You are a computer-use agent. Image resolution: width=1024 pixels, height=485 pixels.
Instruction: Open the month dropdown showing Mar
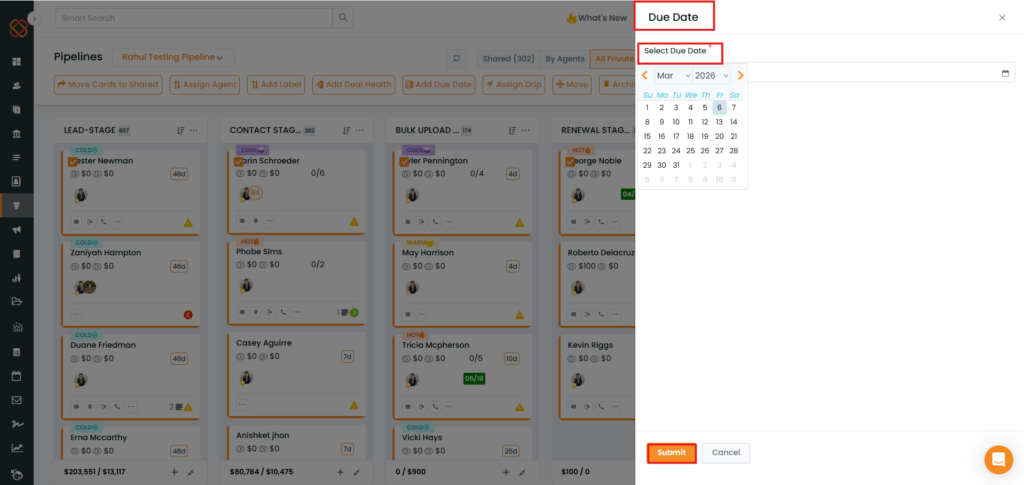tap(673, 75)
